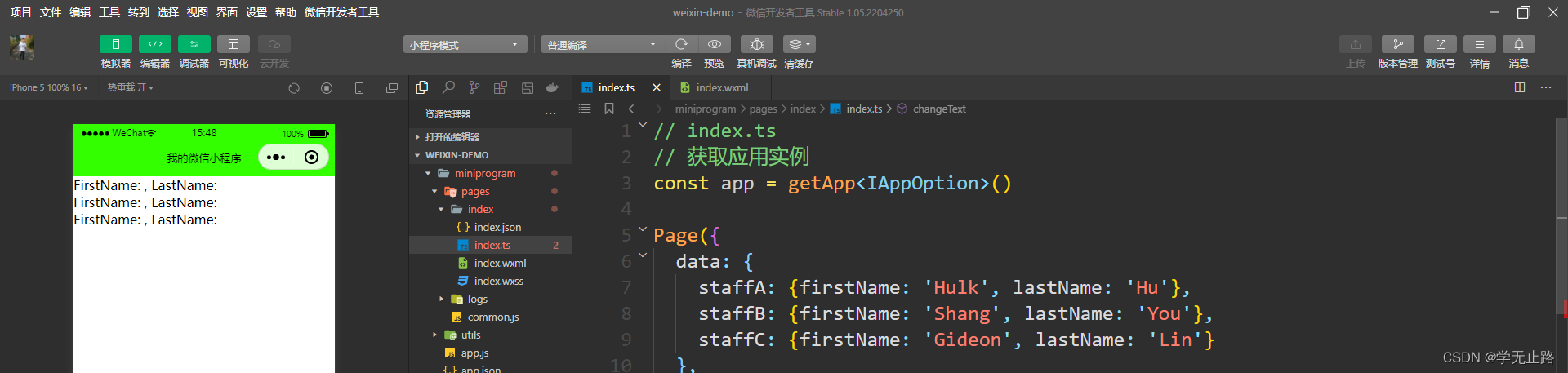This screenshot has height=373, width=1568.
Task: Open the iPhone 5 device dropdown
Action: 49,87
